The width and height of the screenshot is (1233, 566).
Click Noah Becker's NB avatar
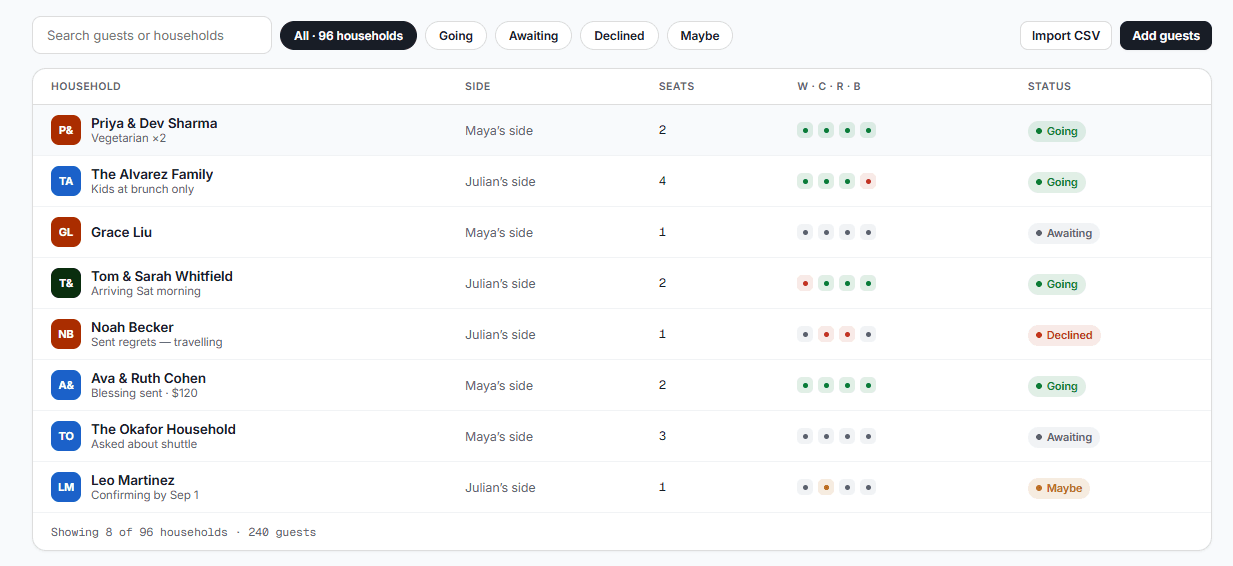click(x=66, y=334)
